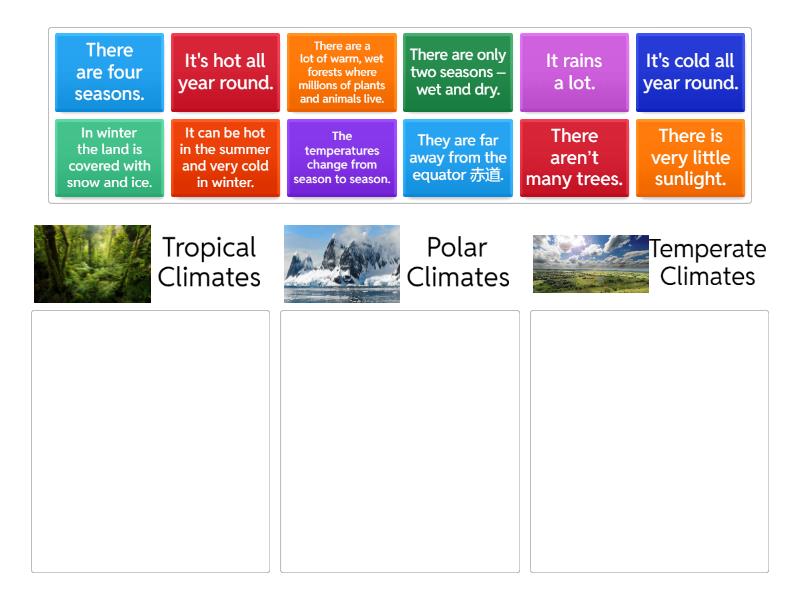Click the 'Tropical Climates' label
This screenshot has width=800, height=600.
tap(208, 263)
